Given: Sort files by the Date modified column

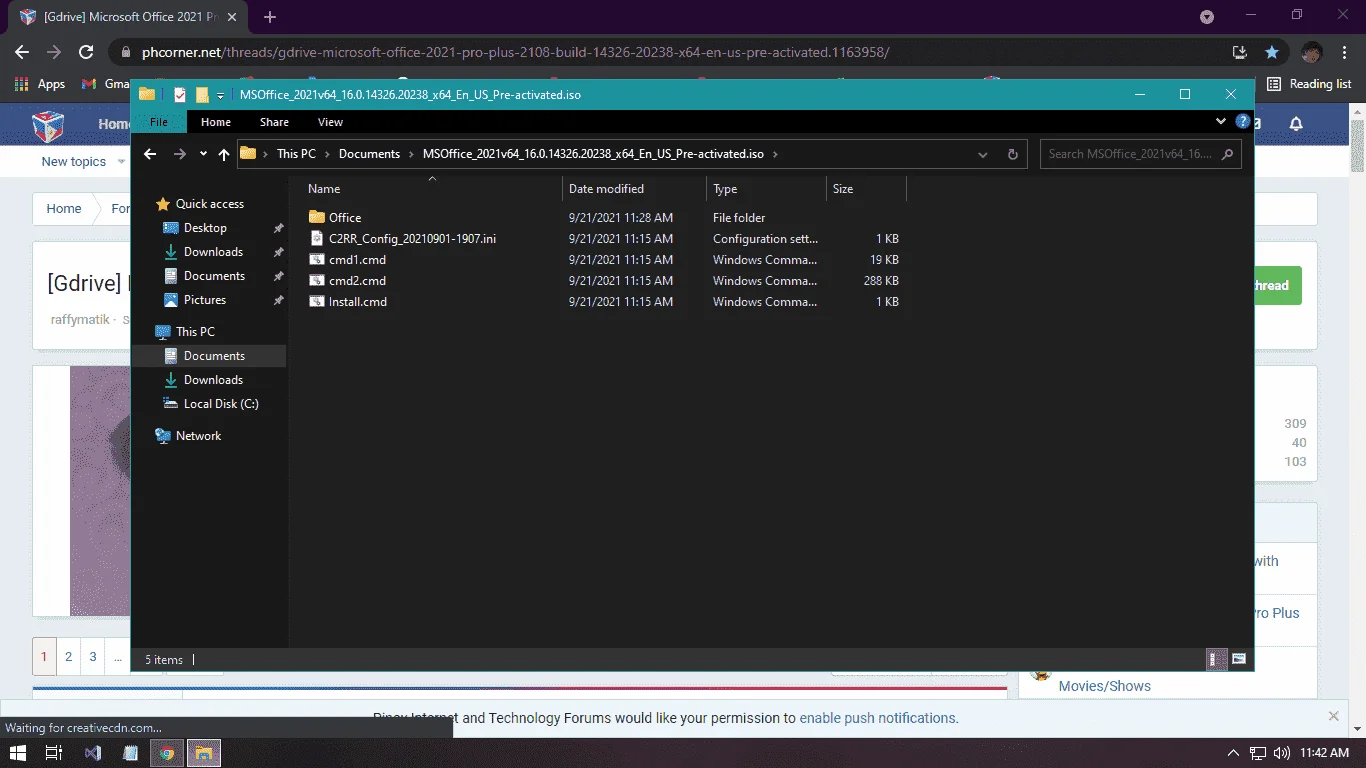Looking at the screenshot, I should [606, 189].
